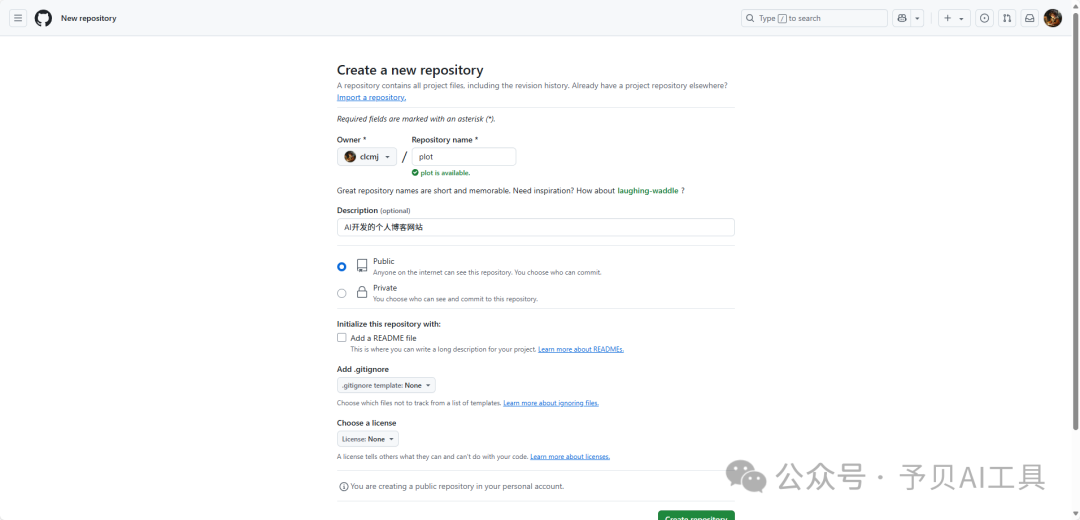Expand the .gitignore template dropdown
1080x520 pixels.
tap(386, 385)
